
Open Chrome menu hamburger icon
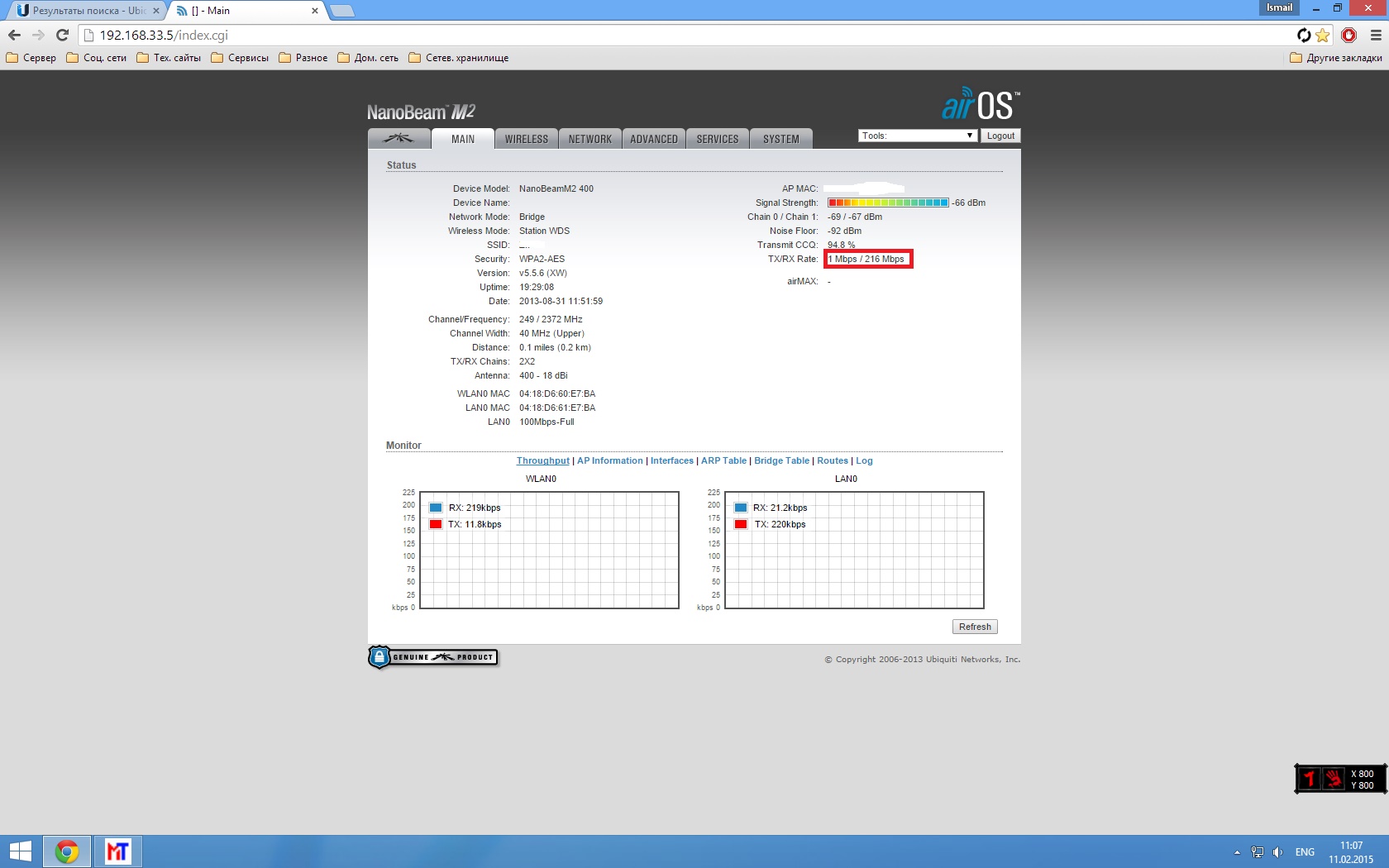[1376, 35]
